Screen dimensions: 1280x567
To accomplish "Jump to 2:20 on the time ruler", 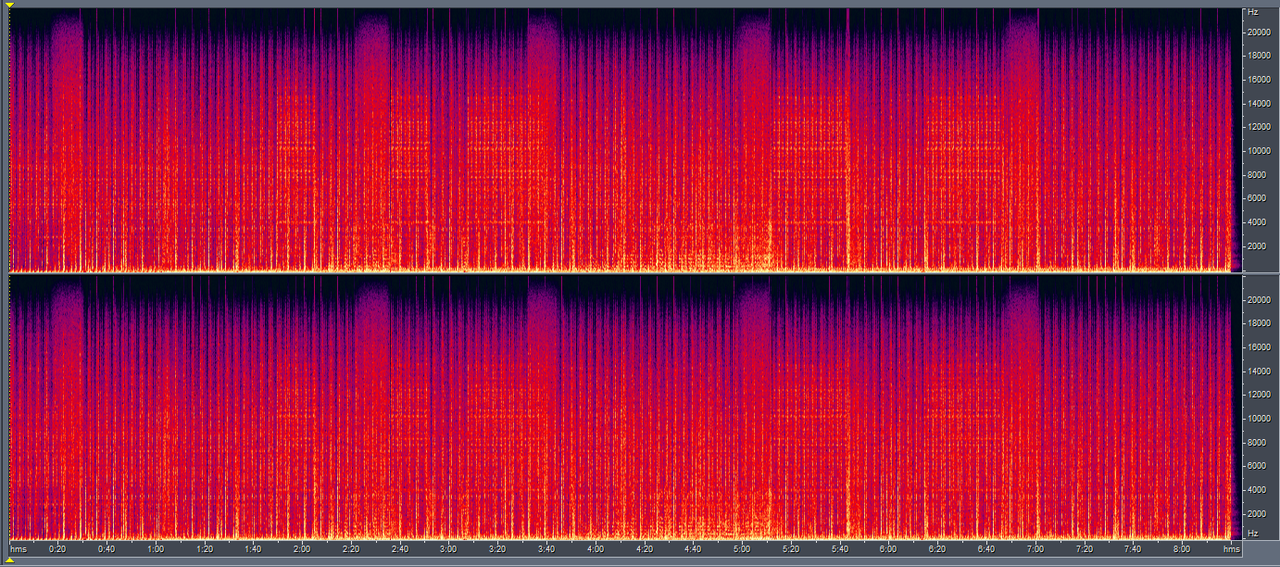I will tap(351, 549).
